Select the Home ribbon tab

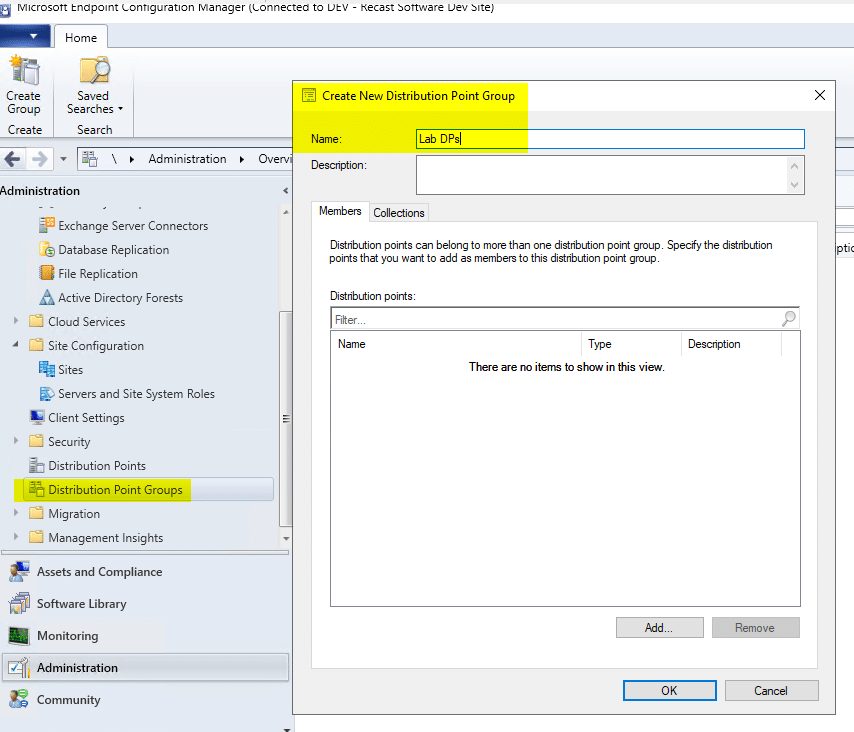[x=80, y=36]
